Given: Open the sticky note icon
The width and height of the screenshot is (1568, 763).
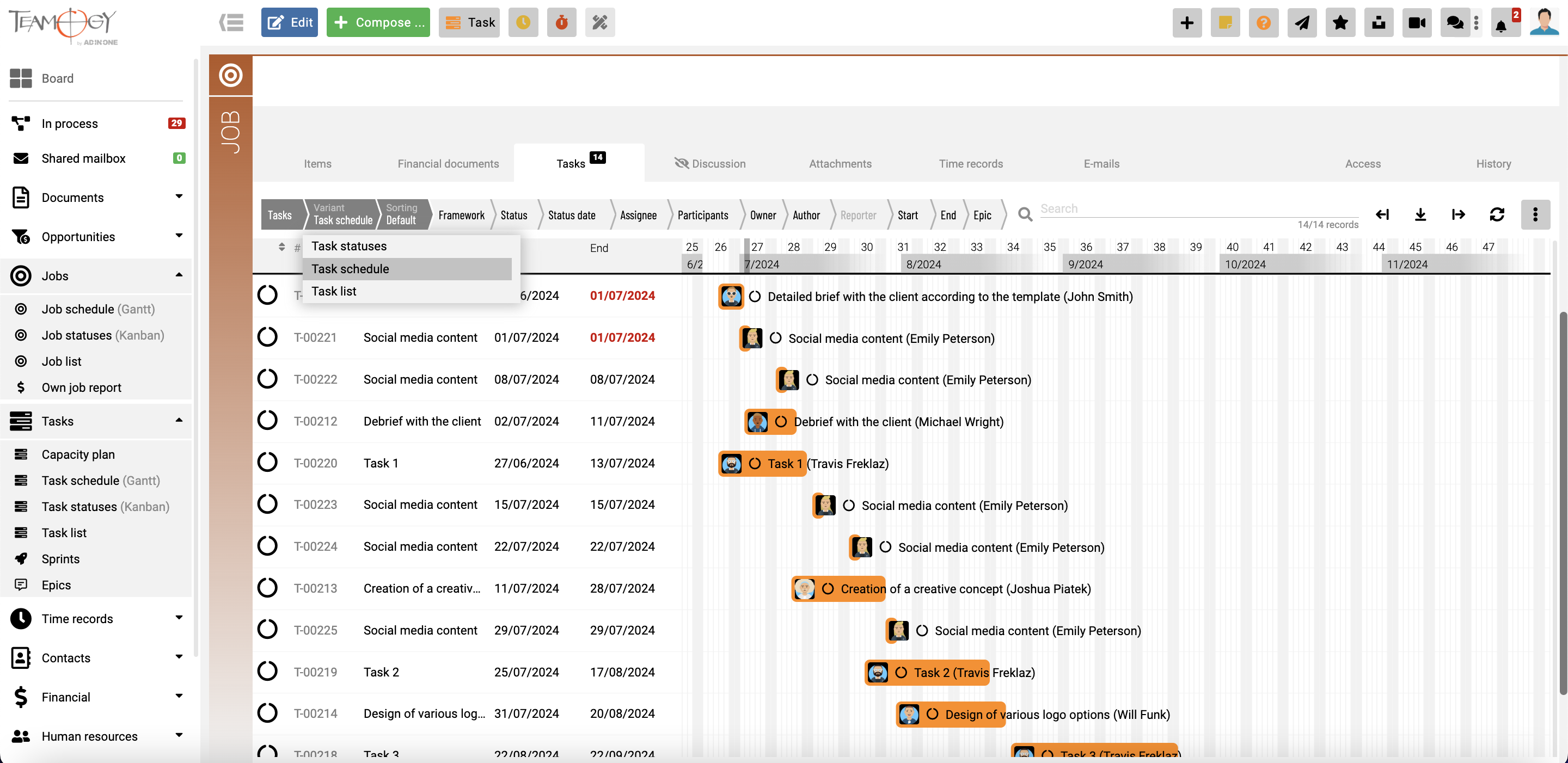Looking at the screenshot, I should pos(1226,22).
